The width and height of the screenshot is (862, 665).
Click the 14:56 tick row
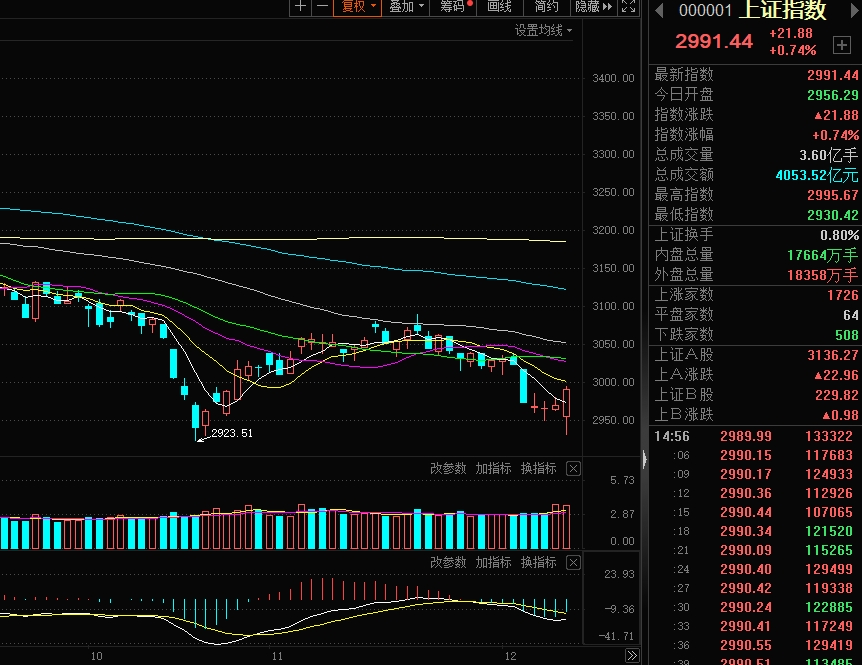[x=756, y=436]
